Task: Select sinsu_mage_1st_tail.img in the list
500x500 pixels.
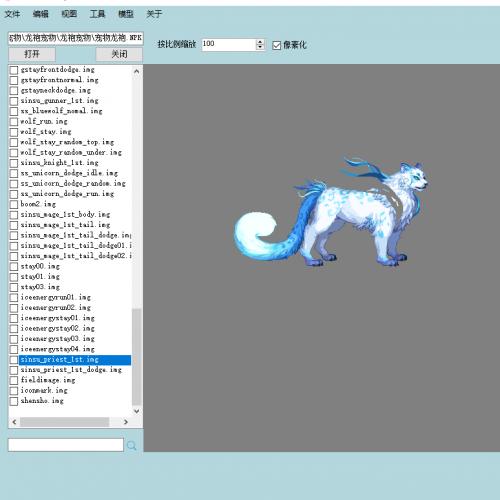Action: (65, 225)
